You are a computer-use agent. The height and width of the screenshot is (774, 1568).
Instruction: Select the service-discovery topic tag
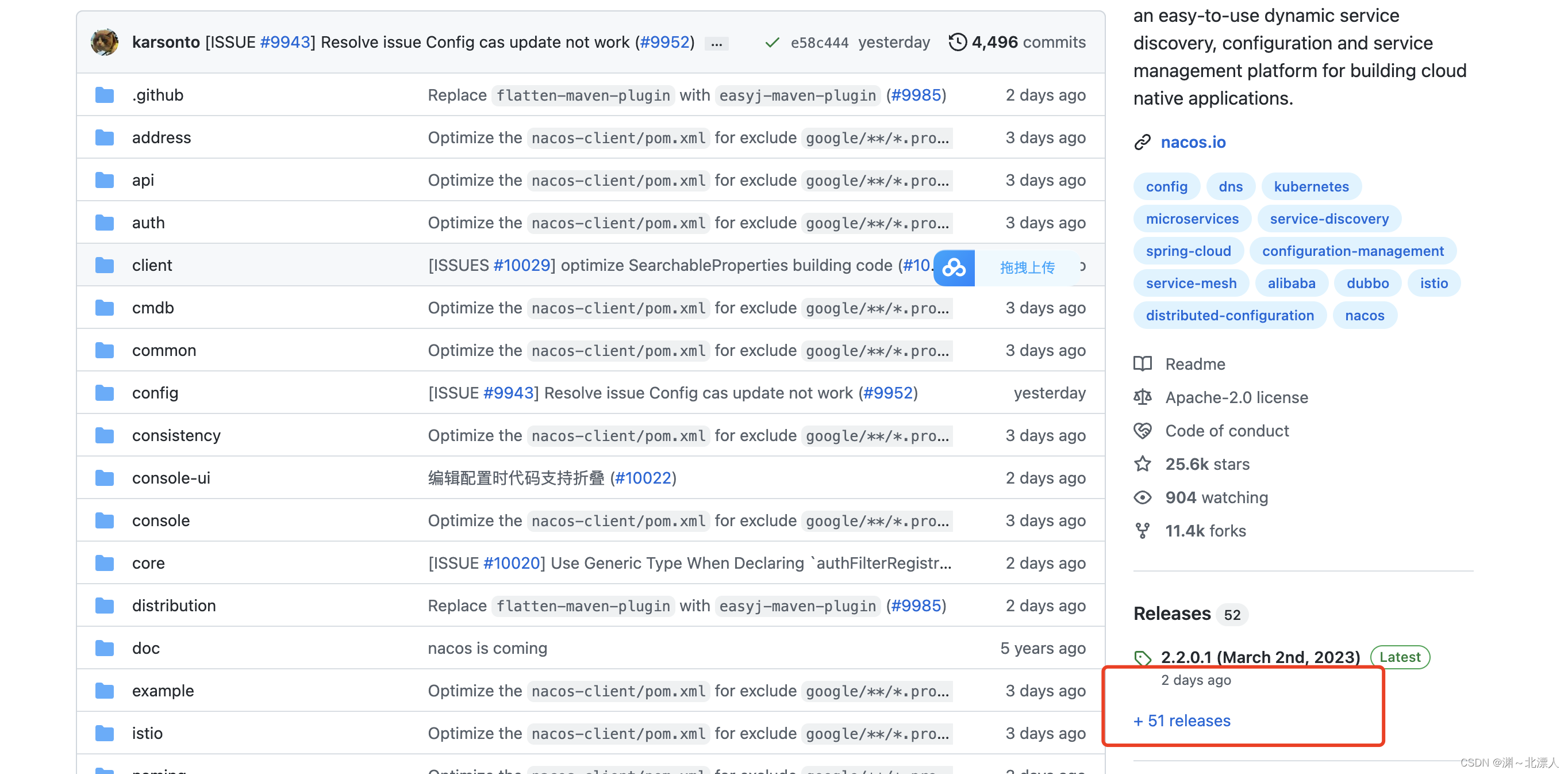pyautogui.click(x=1329, y=219)
